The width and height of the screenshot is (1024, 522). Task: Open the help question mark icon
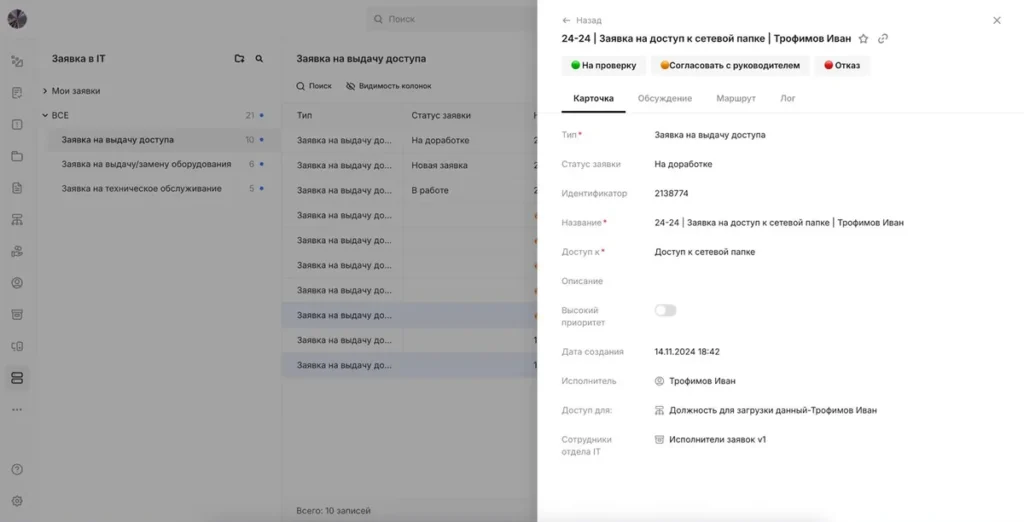[x=17, y=469]
